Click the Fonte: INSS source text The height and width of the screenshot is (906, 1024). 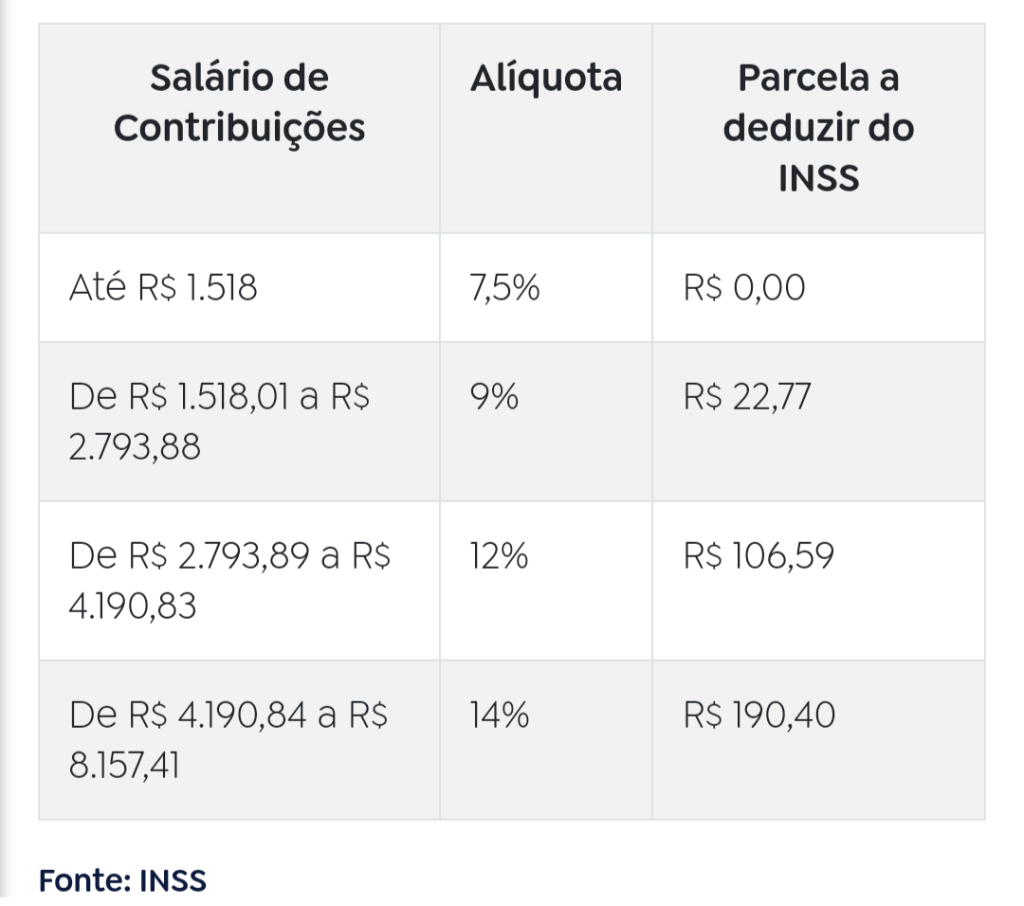pyautogui.click(x=123, y=881)
